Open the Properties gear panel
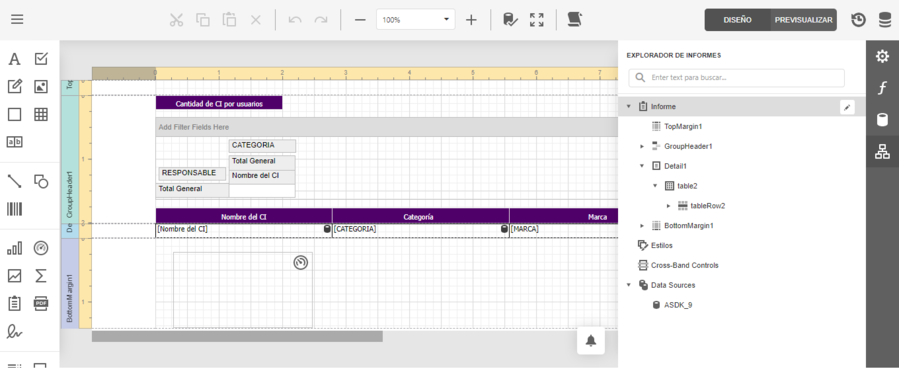This screenshot has height=371, width=899. coord(882,56)
